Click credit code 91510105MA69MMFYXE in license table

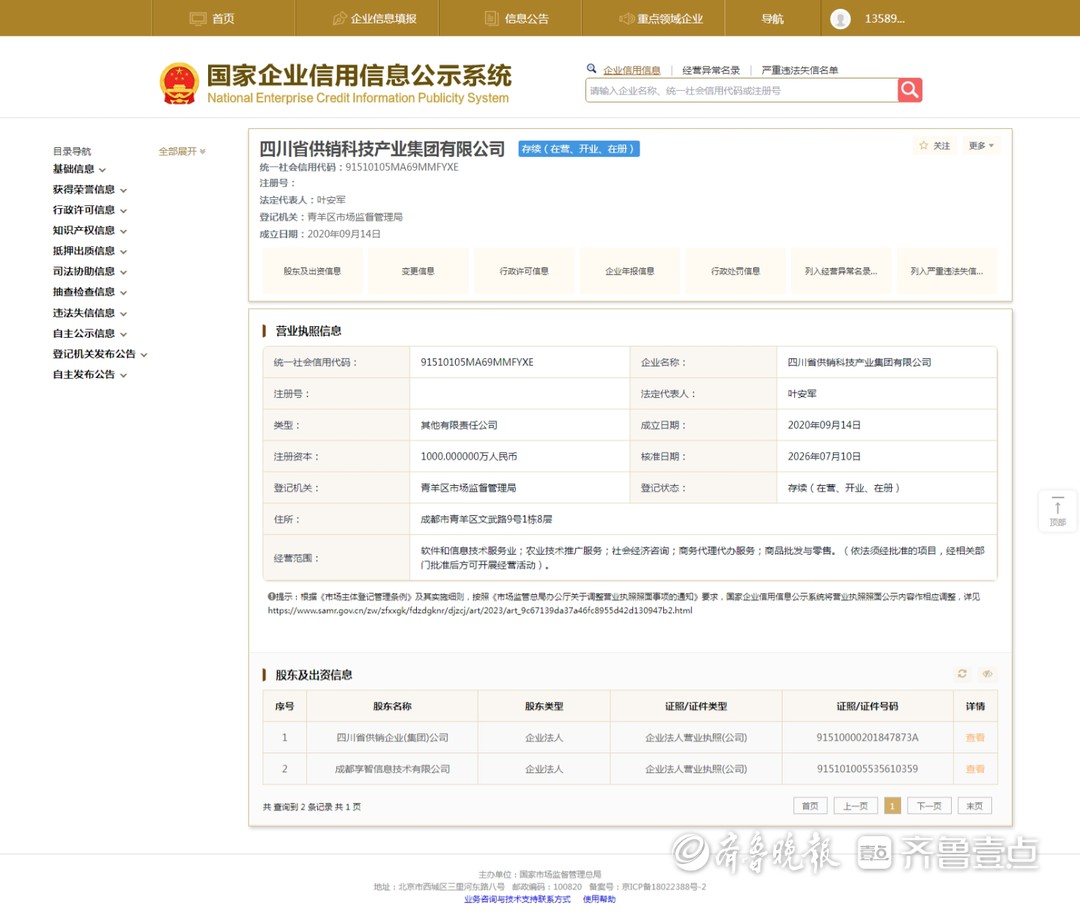(x=477, y=362)
